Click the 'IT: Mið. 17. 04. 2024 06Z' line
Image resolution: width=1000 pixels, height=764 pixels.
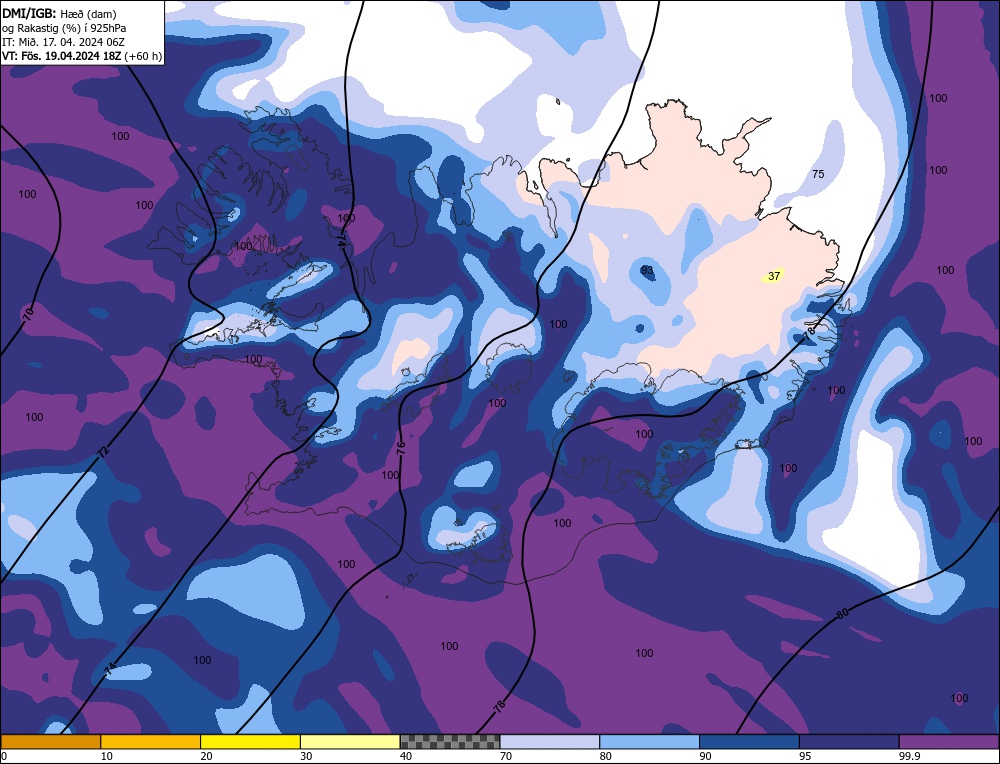tap(63, 42)
